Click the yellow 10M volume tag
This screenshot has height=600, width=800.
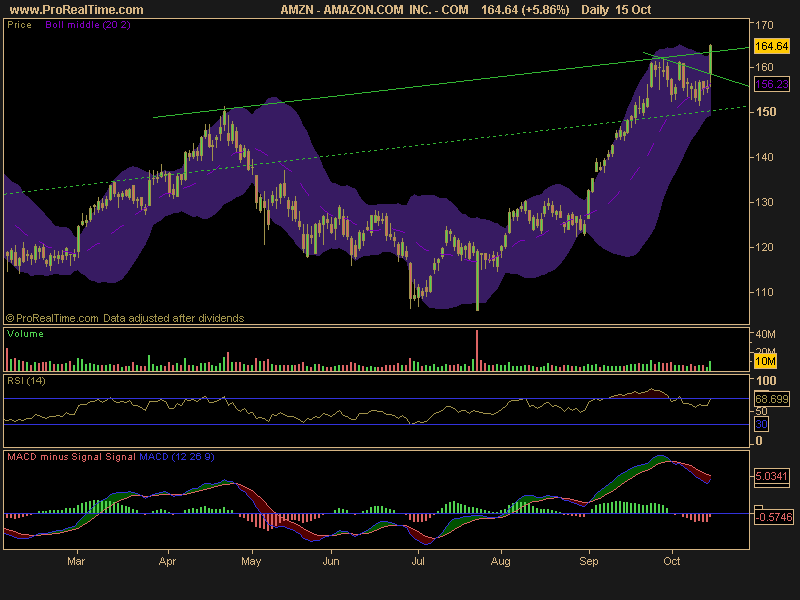(765, 362)
